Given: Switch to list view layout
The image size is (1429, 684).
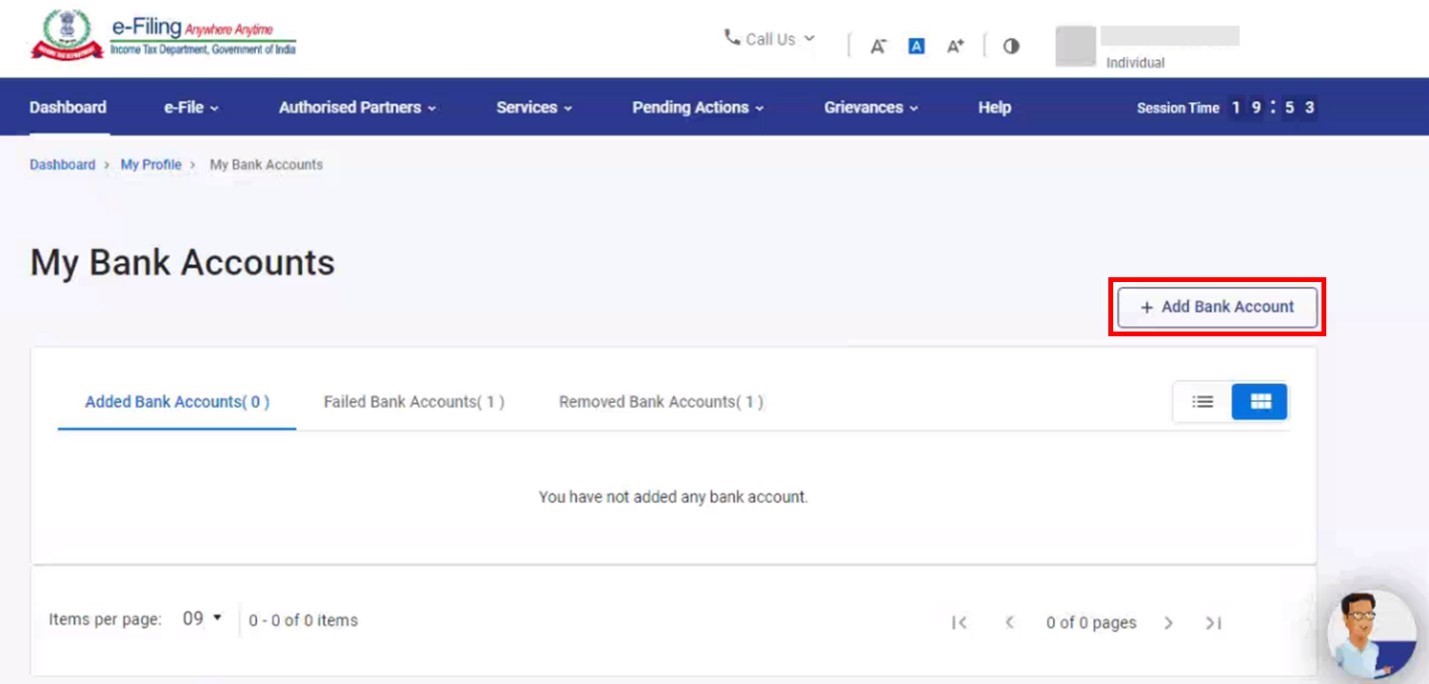Looking at the screenshot, I should pyautogui.click(x=1202, y=402).
